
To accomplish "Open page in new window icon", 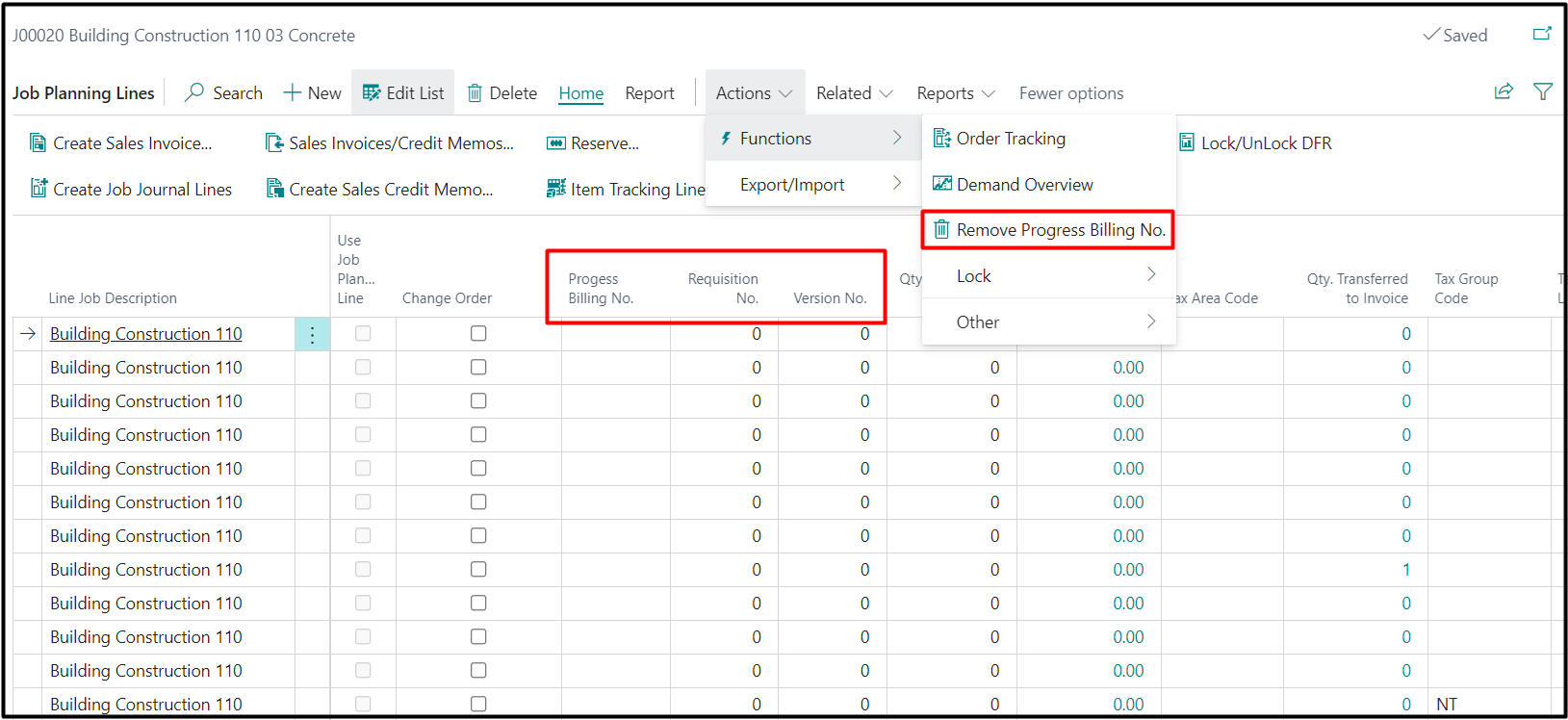I will coord(1542,35).
